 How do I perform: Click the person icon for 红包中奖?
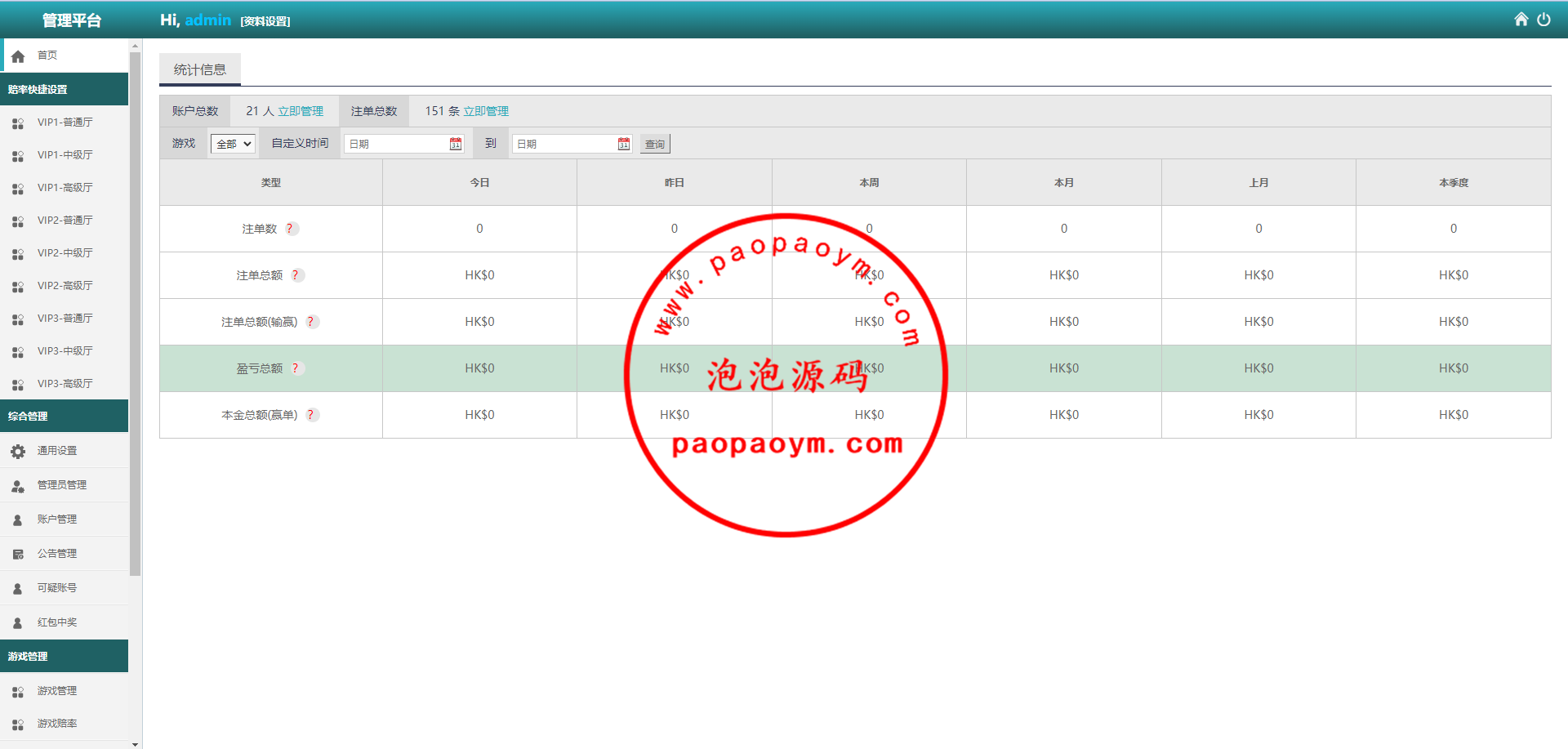(18, 622)
